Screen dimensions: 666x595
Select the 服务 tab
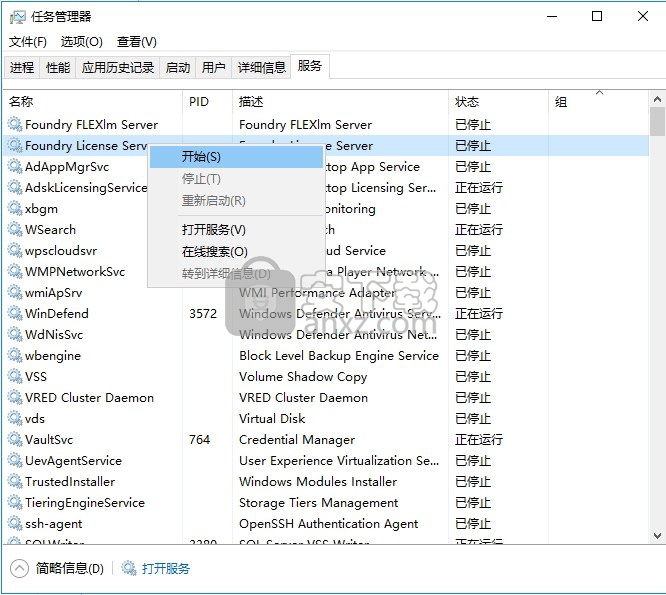click(310, 66)
